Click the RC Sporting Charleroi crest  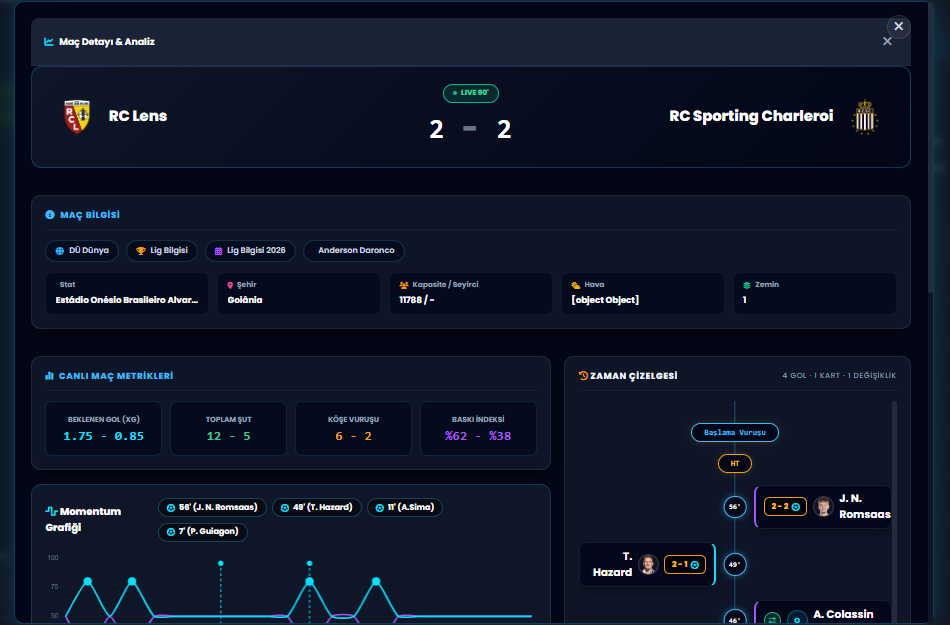pyautogui.click(x=865, y=116)
